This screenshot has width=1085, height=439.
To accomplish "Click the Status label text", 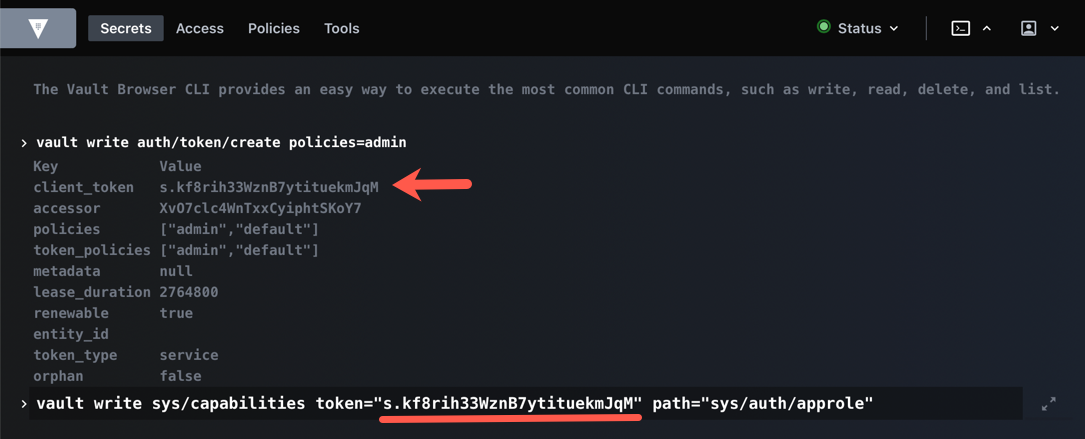I will pyautogui.click(x=859, y=28).
